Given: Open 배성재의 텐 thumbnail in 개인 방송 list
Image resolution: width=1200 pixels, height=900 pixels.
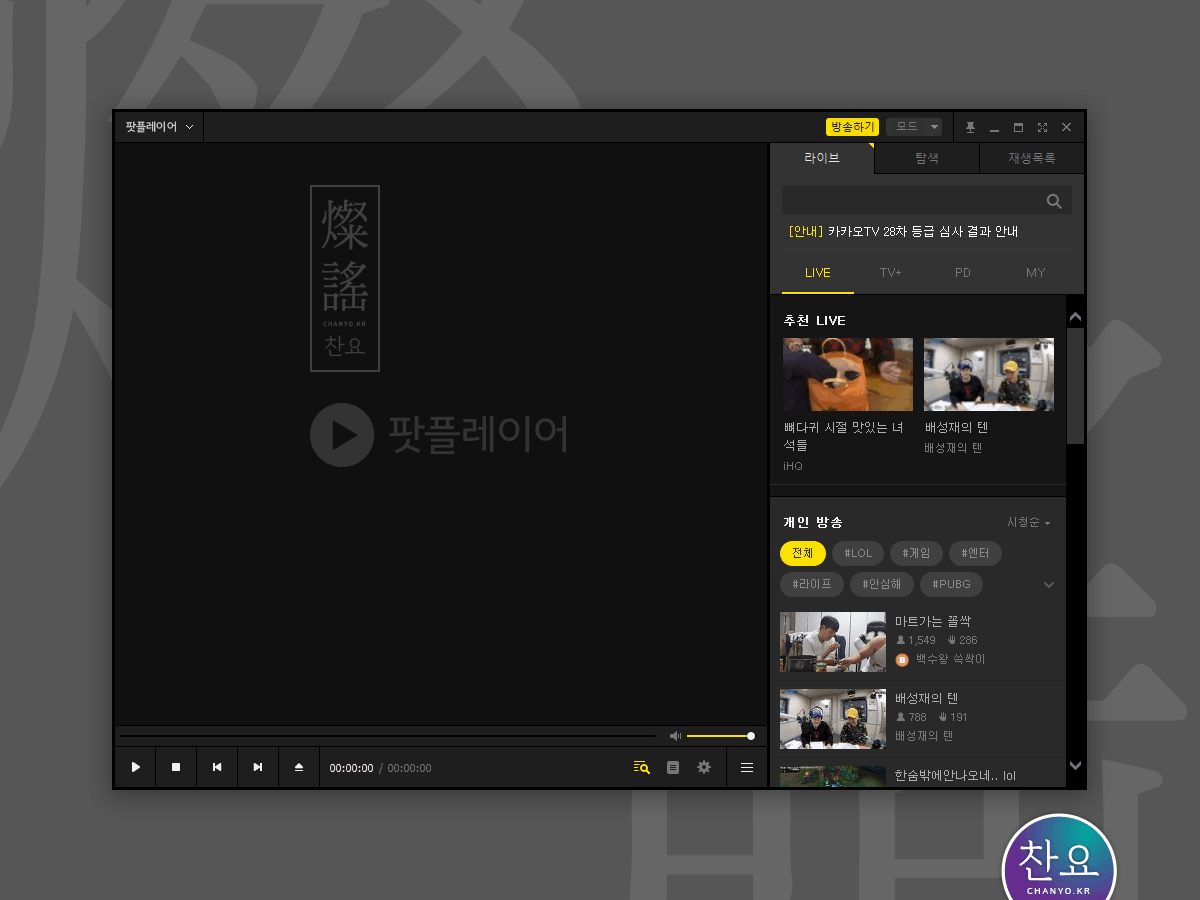Looking at the screenshot, I should tap(833, 719).
